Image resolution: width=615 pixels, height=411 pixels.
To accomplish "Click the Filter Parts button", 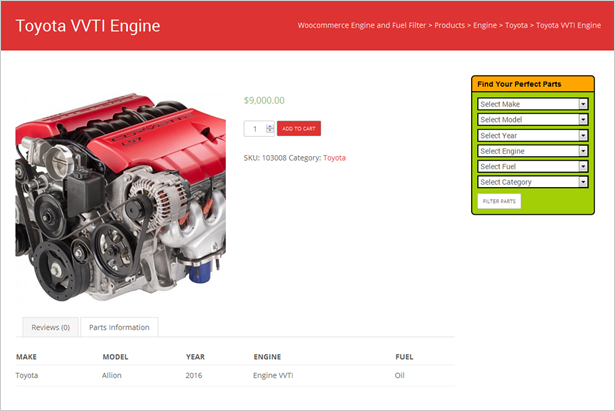I will pyautogui.click(x=499, y=201).
